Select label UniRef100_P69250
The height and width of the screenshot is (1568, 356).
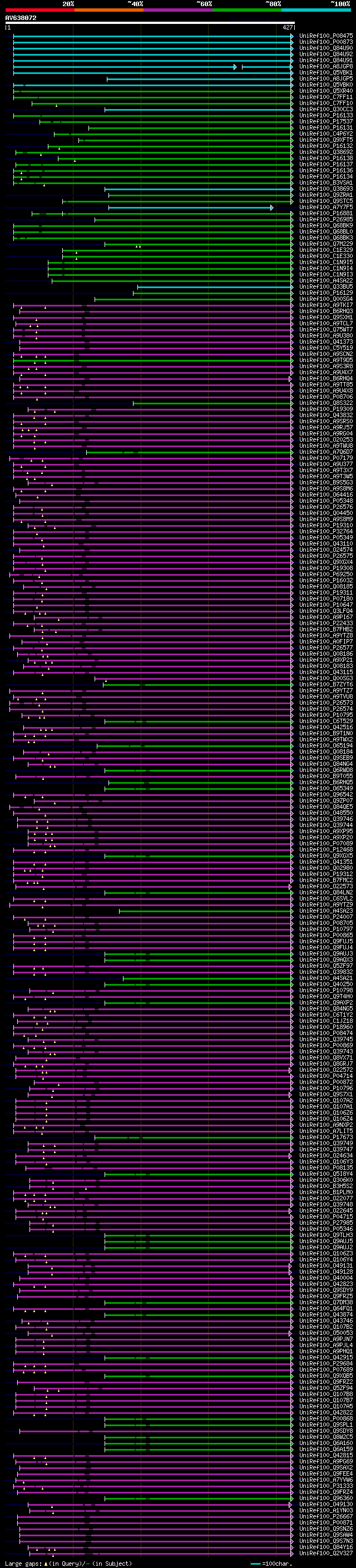[x=326, y=574]
